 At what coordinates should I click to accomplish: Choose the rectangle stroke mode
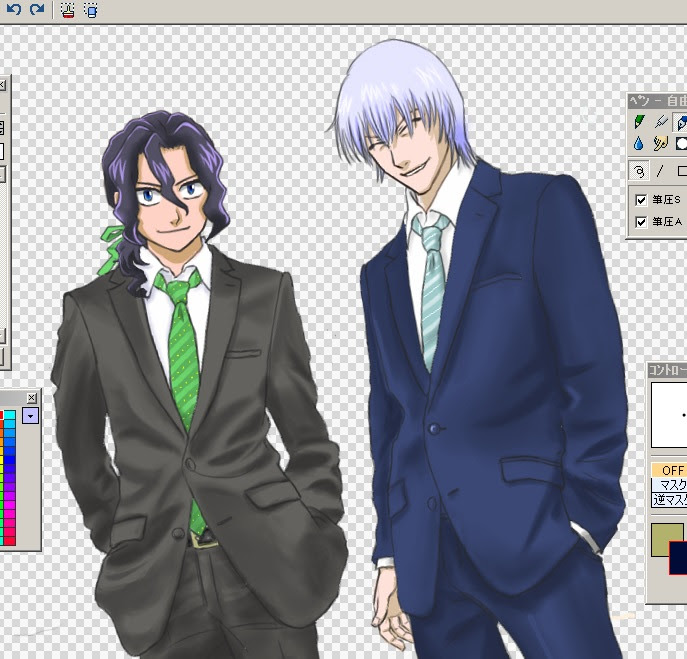pos(682,170)
